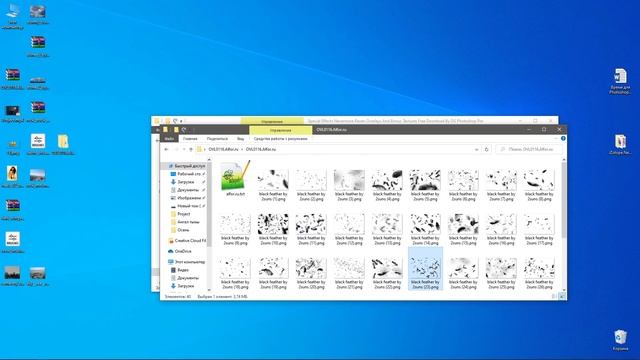Select black feather by 2sumc (26).png

tap(539, 273)
